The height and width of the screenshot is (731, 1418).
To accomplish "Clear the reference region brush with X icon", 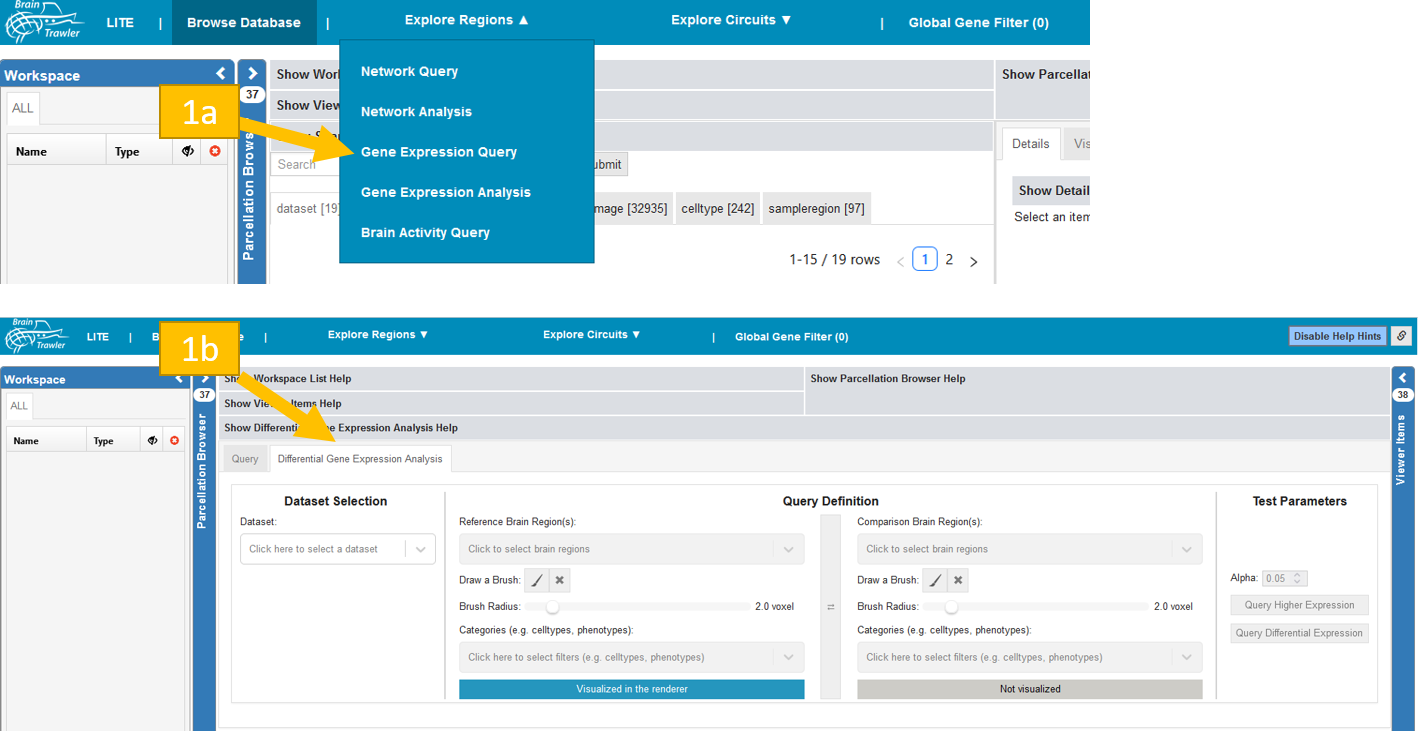I will click(x=560, y=580).
